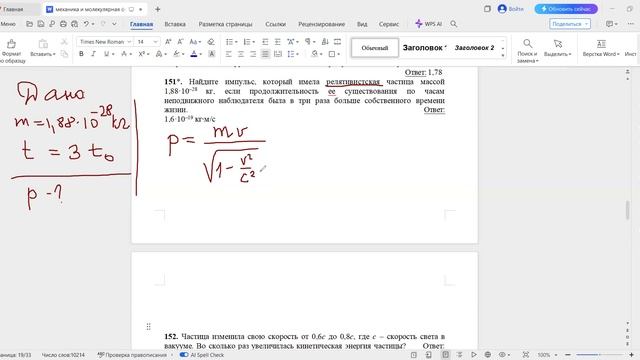Click the distributed alignment icon
640x360 pixels.
tap(278, 54)
